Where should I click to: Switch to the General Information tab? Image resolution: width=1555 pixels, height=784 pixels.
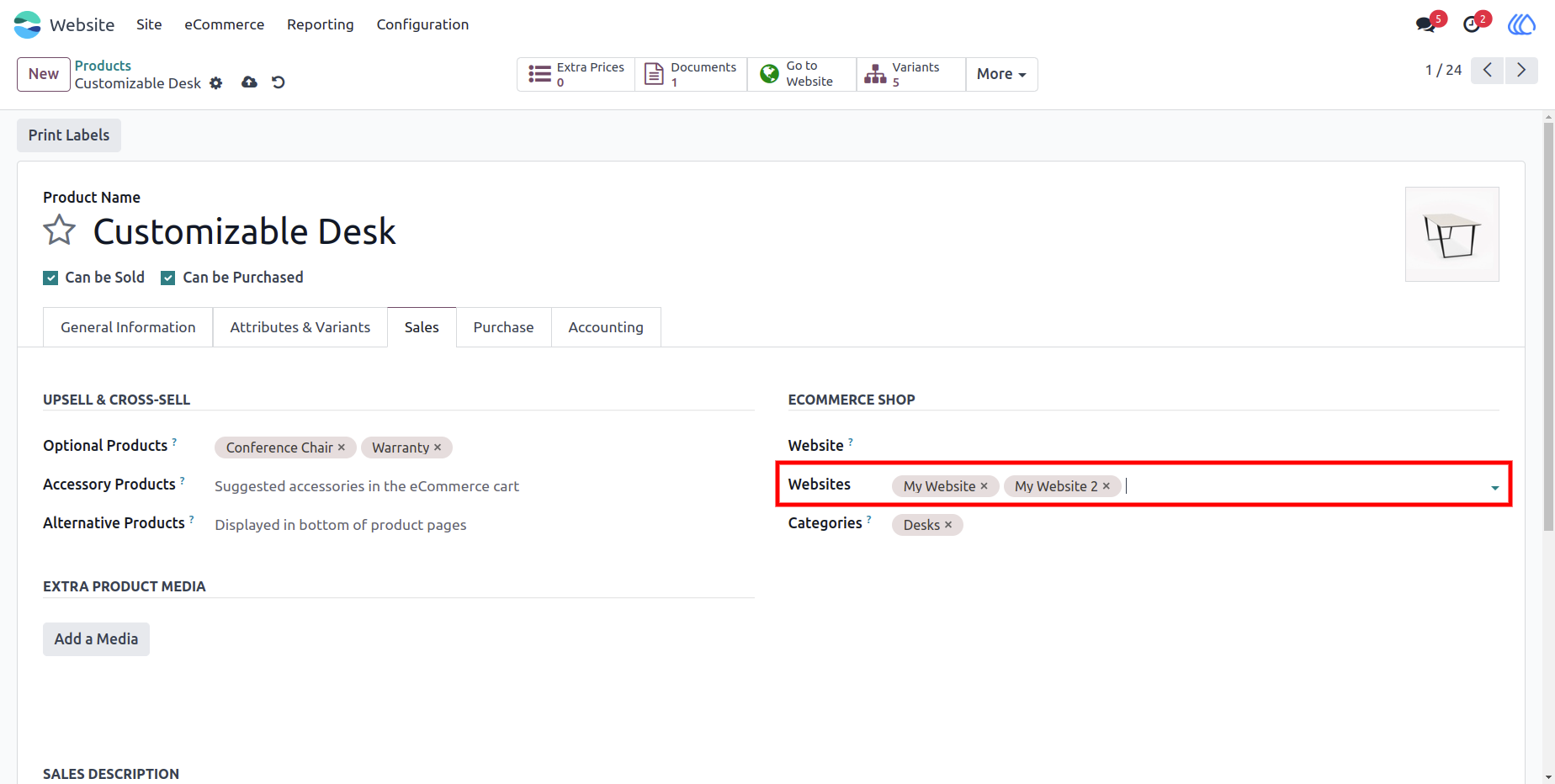128,327
